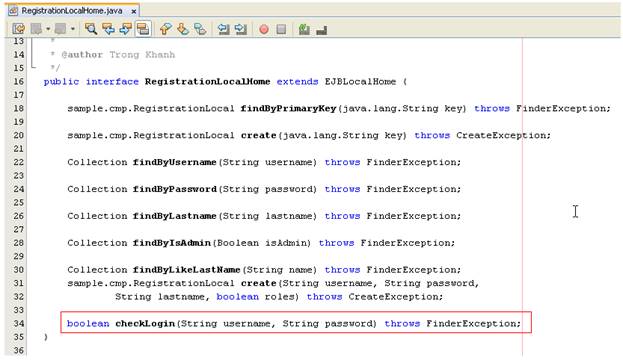
Task: Shift the current line left
Action: click(x=224, y=29)
